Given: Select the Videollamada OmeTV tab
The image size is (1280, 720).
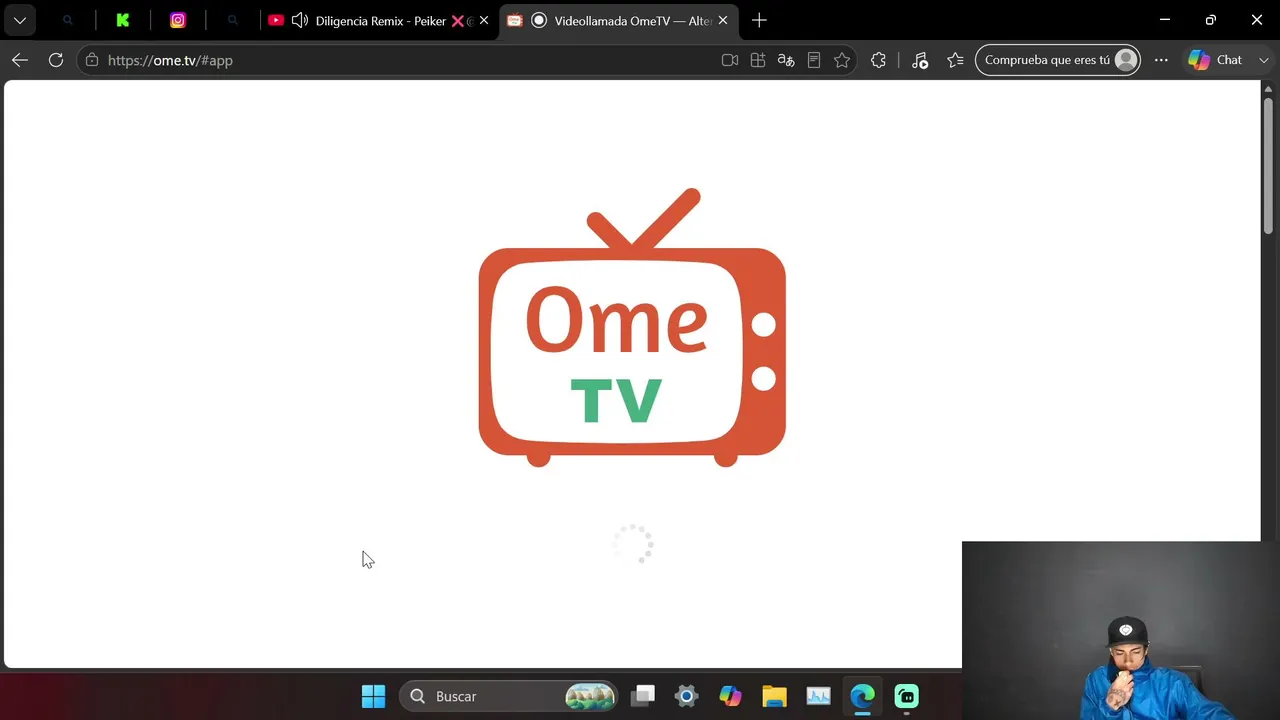Looking at the screenshot, I should point(620,20).
